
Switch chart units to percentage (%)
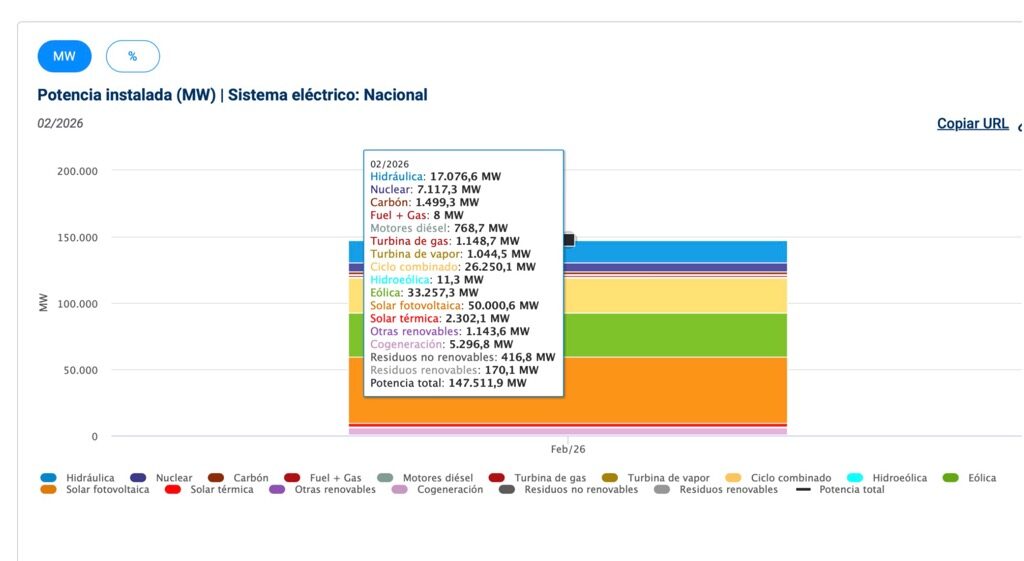click(x=132, y=56)
